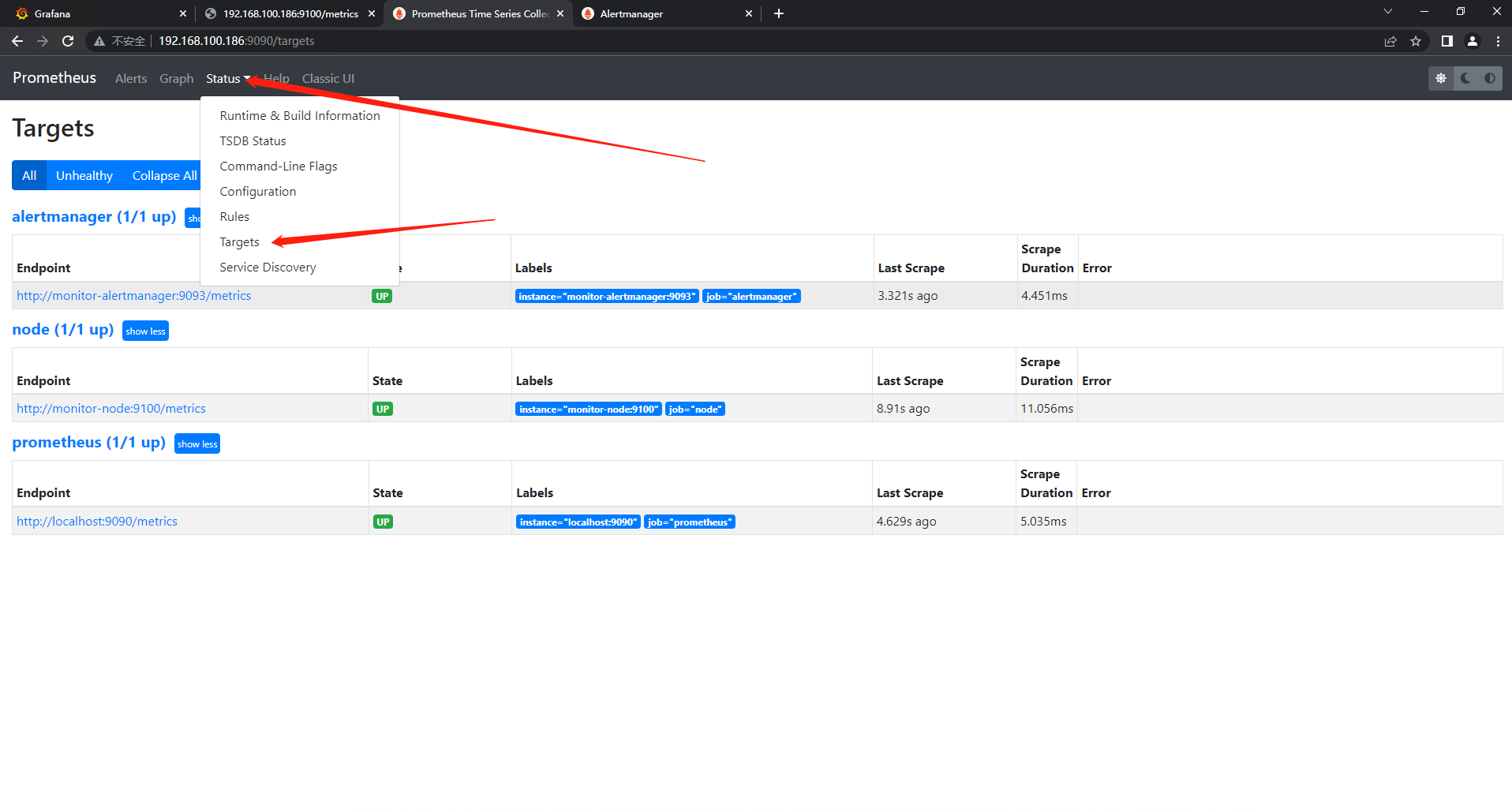
Task: Go to the Graph page
Action: (176, 78)
